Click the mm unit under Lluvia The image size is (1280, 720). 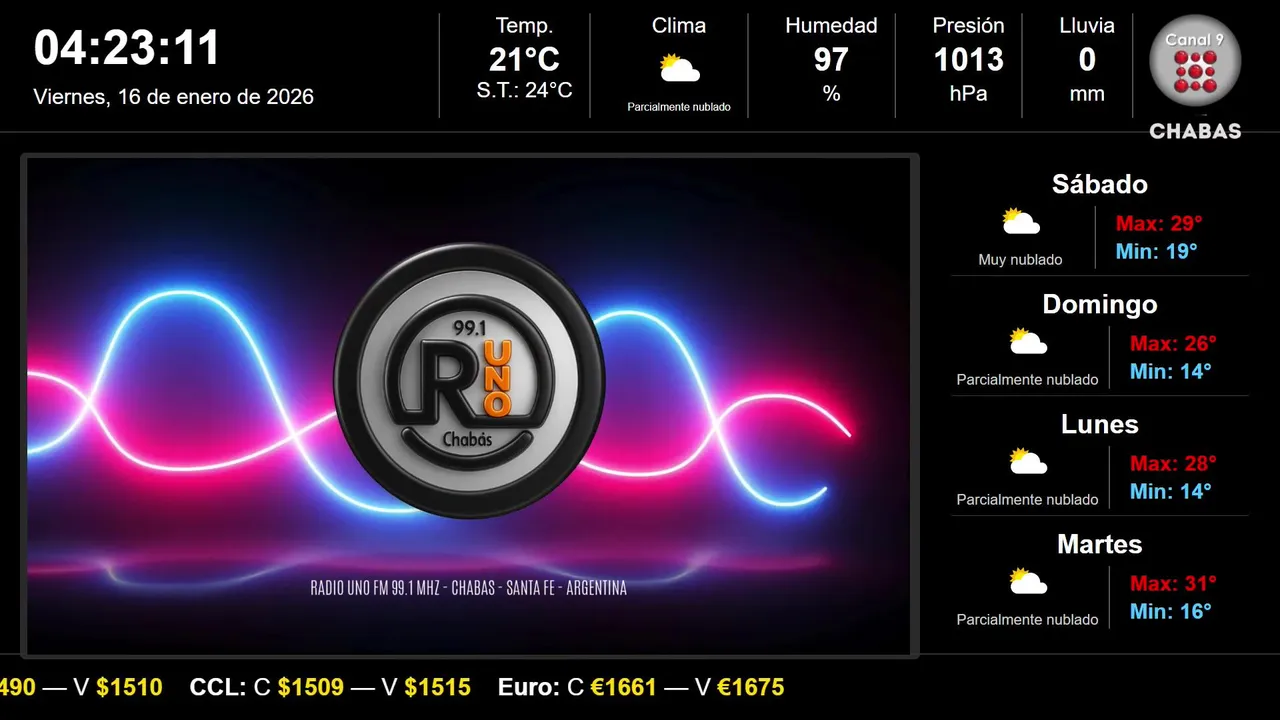pos(1087,94)
